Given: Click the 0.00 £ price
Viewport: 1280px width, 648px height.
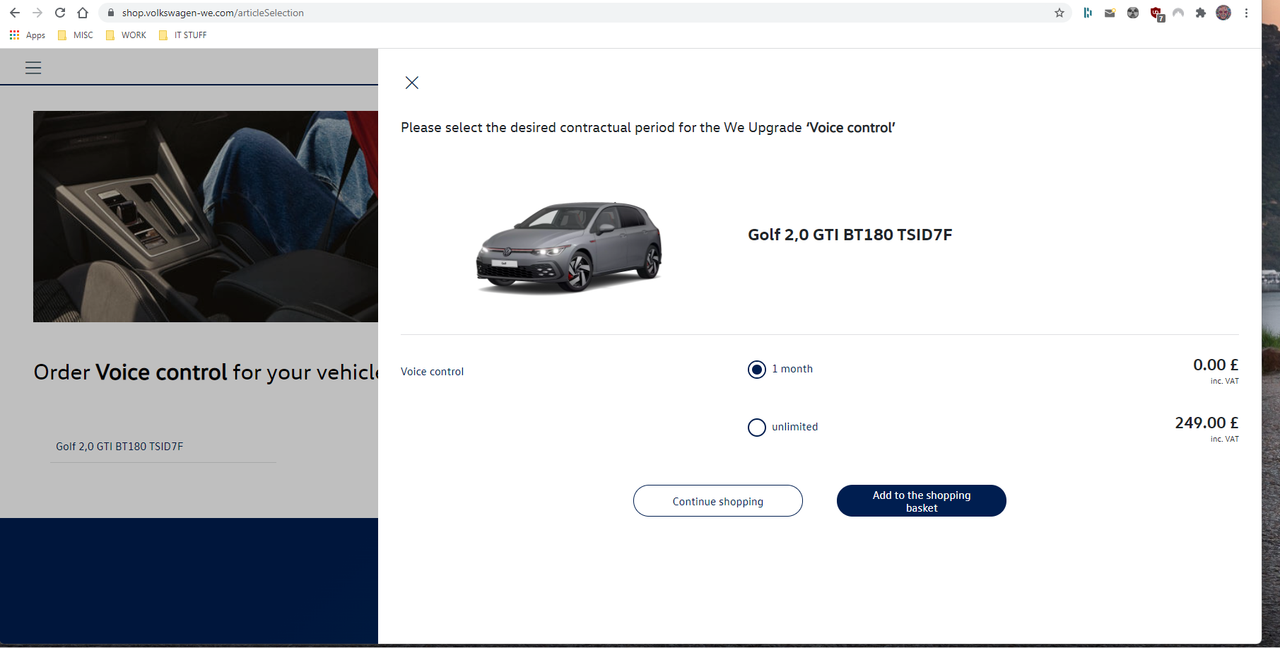Looking at the screenshot, I should pos(1216,365).
